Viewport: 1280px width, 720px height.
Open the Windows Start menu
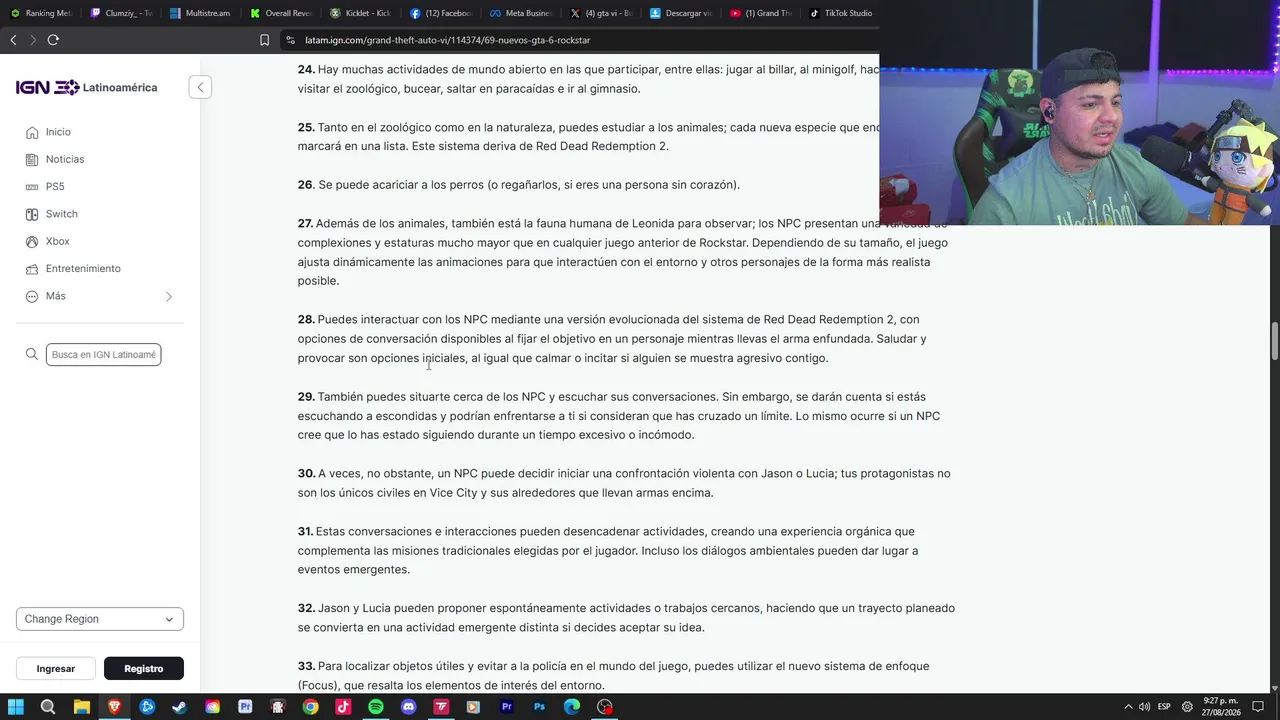tap(16, 707)
